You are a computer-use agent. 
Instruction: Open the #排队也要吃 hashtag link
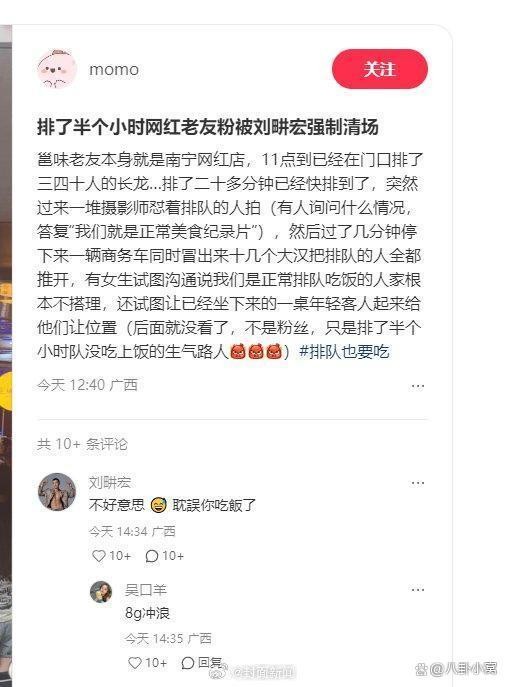tap(344, 351)
